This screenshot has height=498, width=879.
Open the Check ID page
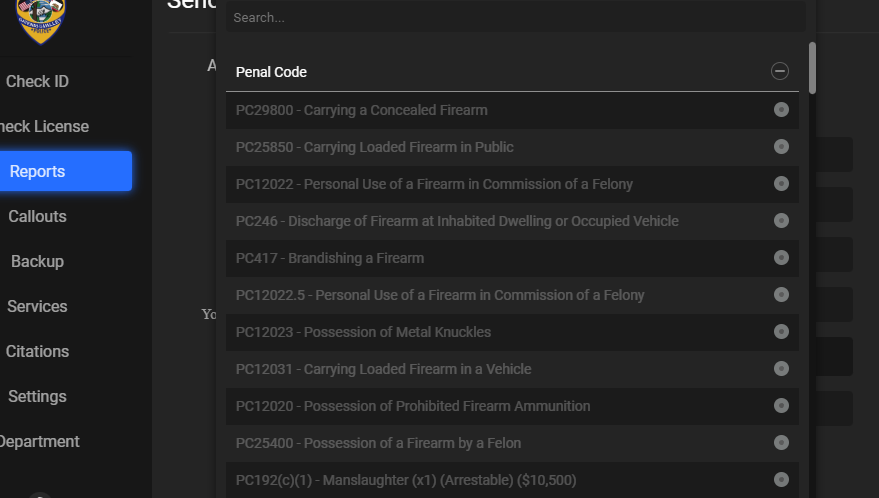37,82
